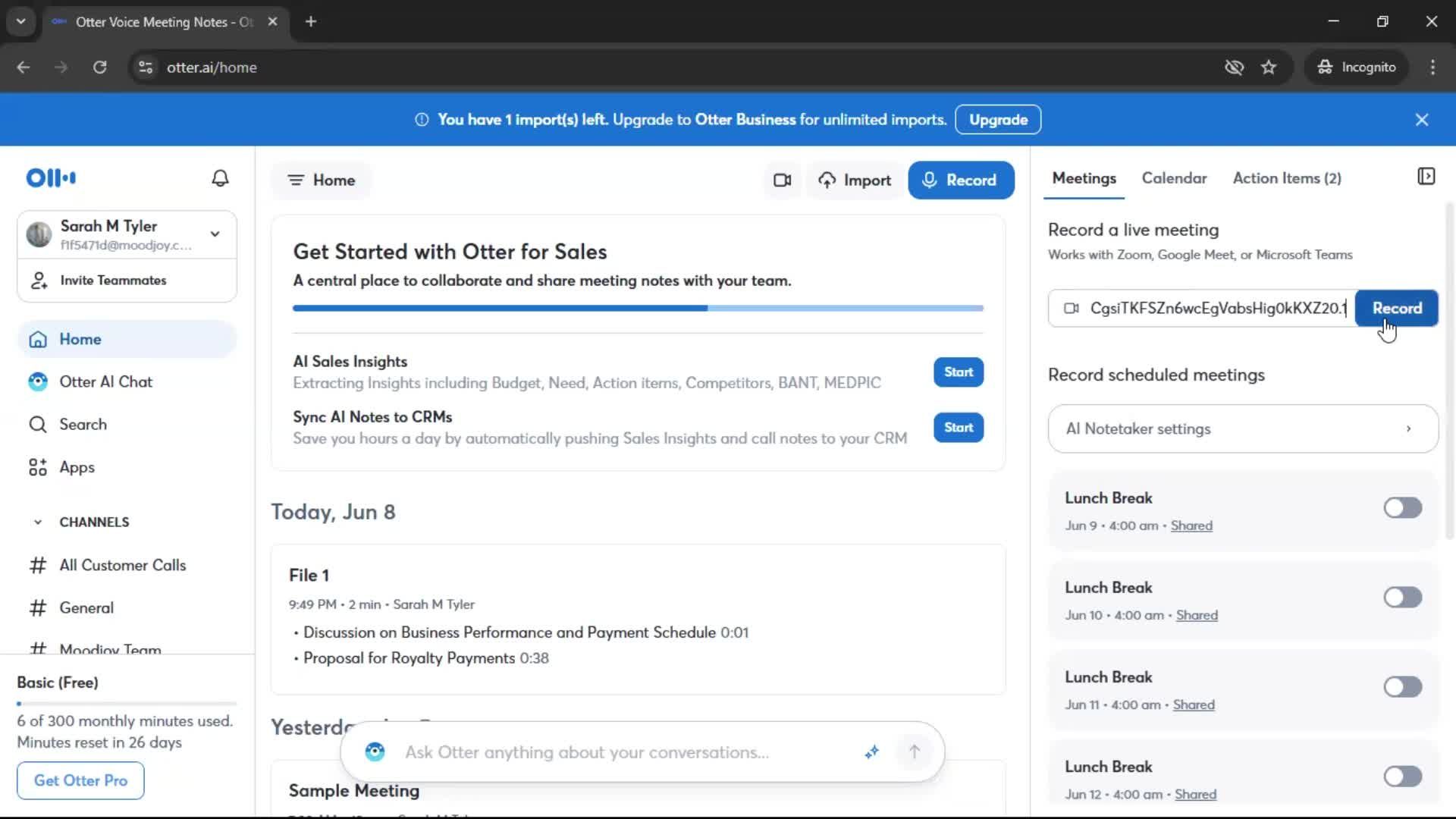Open the Action Items (2) tab

pos(1287,178)
